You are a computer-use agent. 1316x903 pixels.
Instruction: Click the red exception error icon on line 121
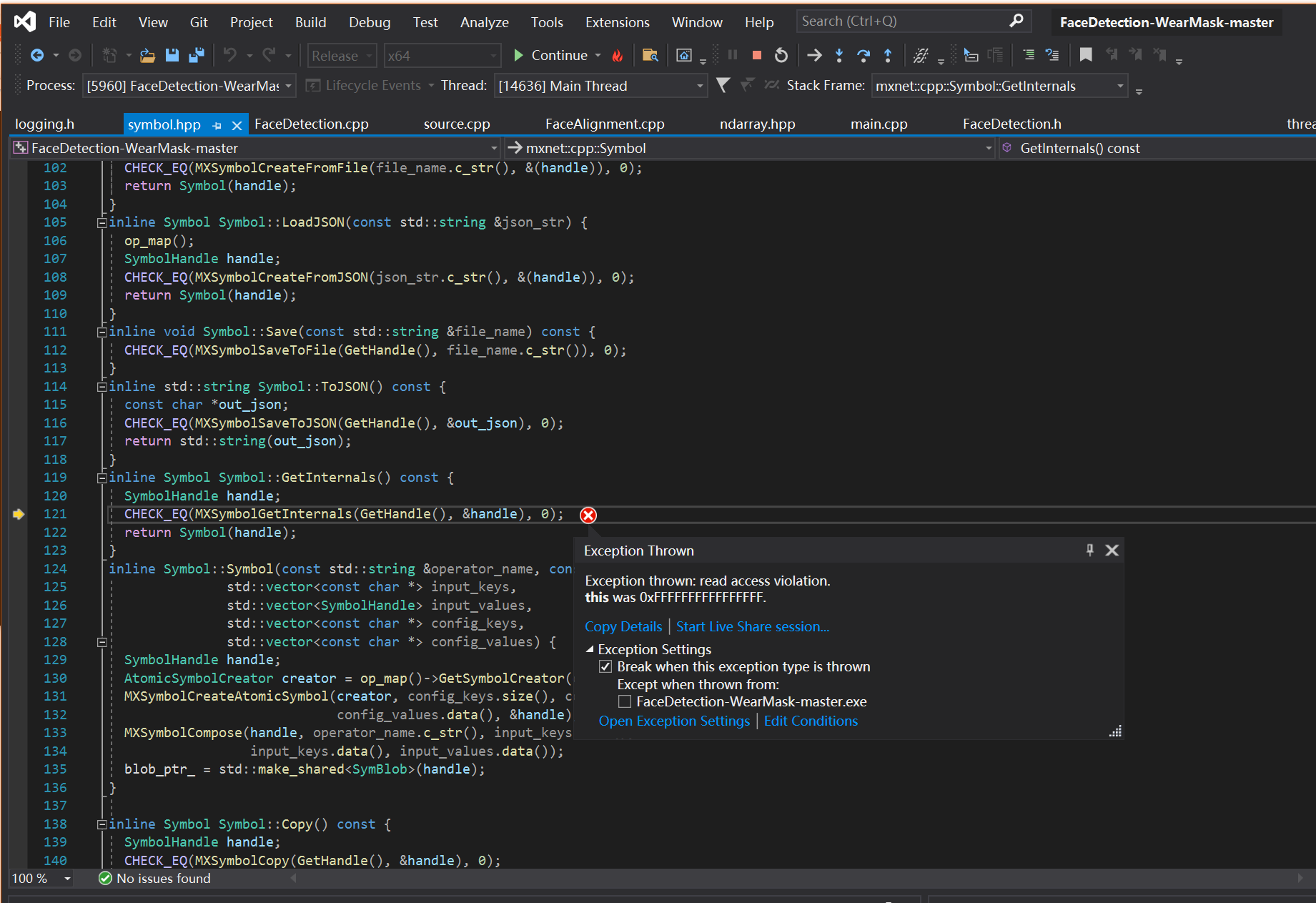[x=588, y=515]
